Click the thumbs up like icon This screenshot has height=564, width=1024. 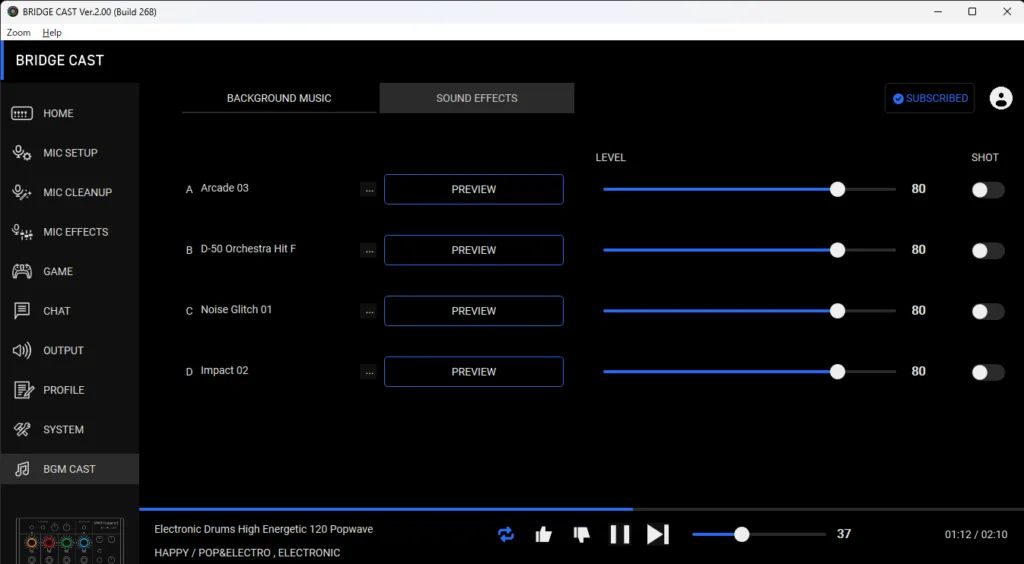(544, 534)
